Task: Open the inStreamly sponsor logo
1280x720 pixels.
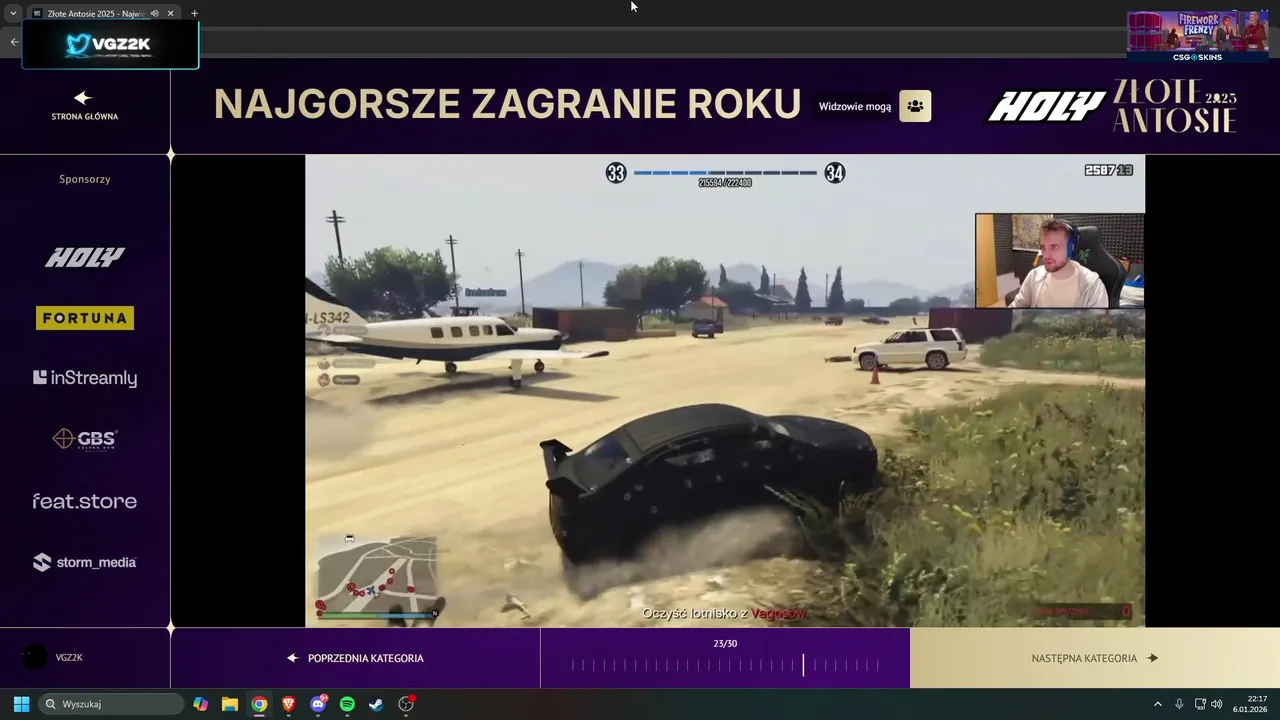Action: 85,378
